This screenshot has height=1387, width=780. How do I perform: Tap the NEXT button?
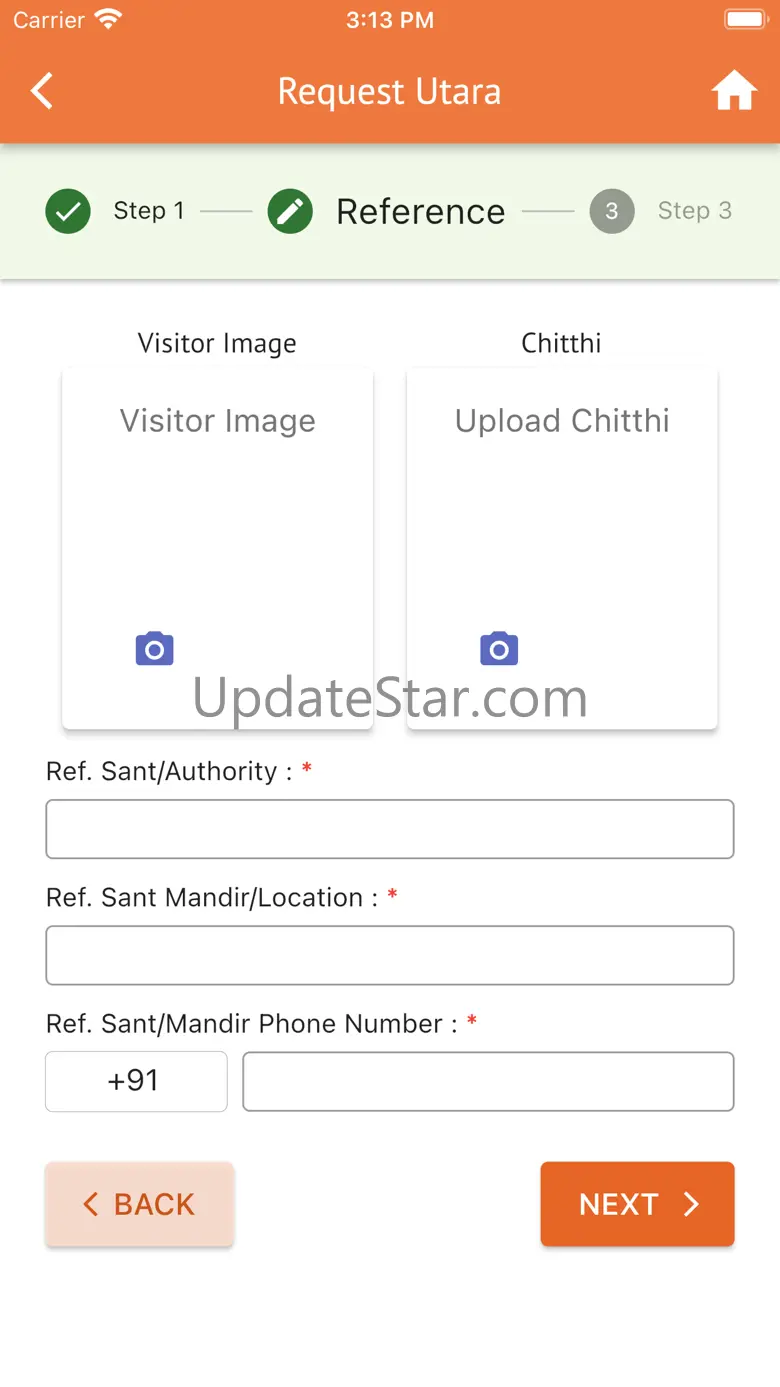(x=638, y=1204)
